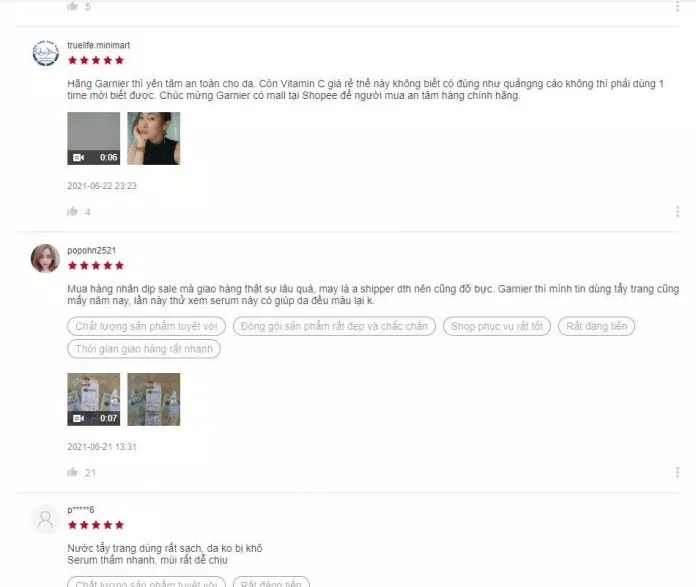Viewport: 696px width, 587px height.
Task: Click the anonymous p*****6 user avatar
Action: [45, 519]
